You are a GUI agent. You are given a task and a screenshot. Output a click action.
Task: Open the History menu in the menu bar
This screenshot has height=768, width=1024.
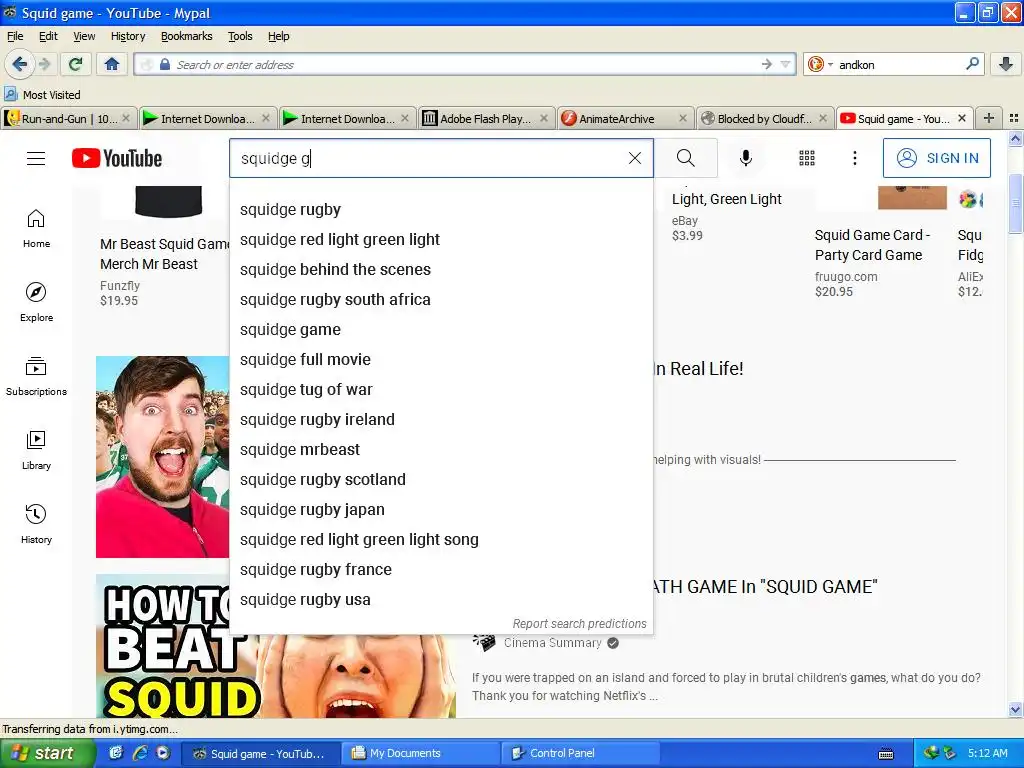[x=128, y=36]
